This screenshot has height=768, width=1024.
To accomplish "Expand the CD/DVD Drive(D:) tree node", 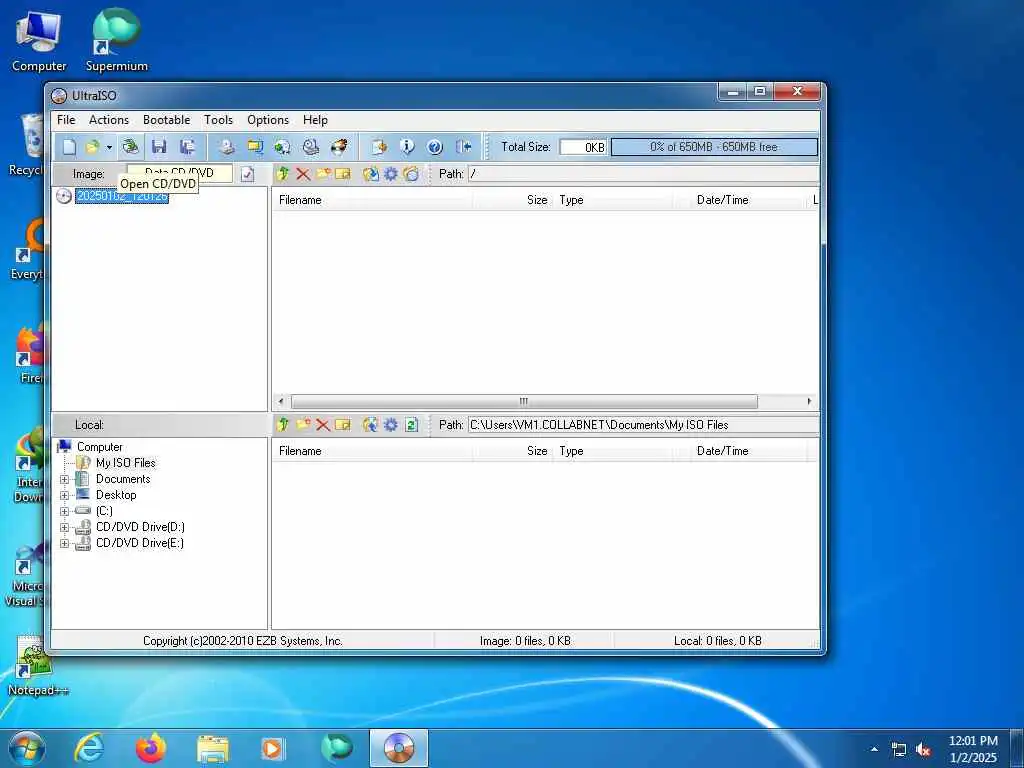I will 64,527.
